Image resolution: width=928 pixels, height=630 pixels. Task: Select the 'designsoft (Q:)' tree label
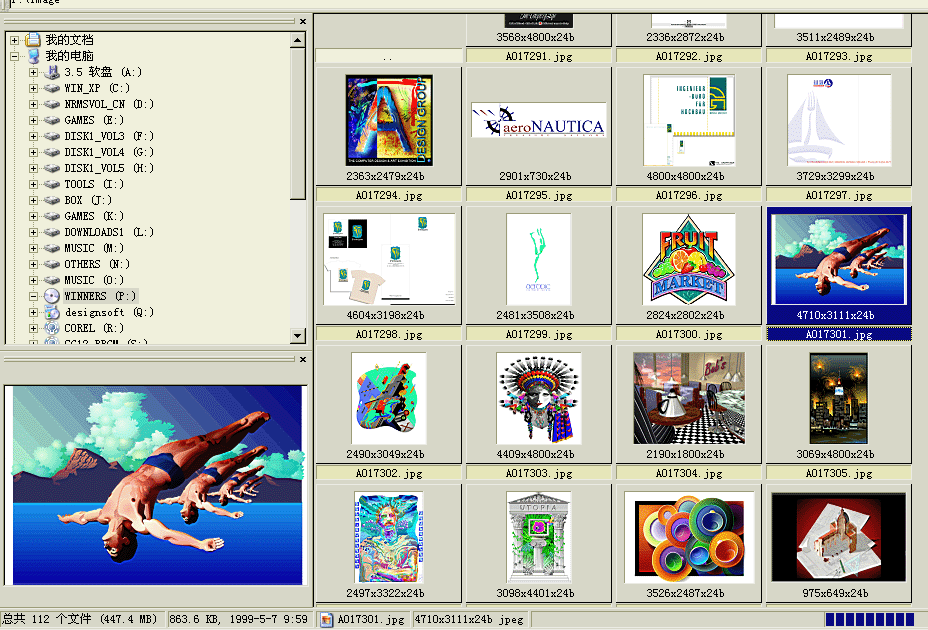click(x=109, y=312)
